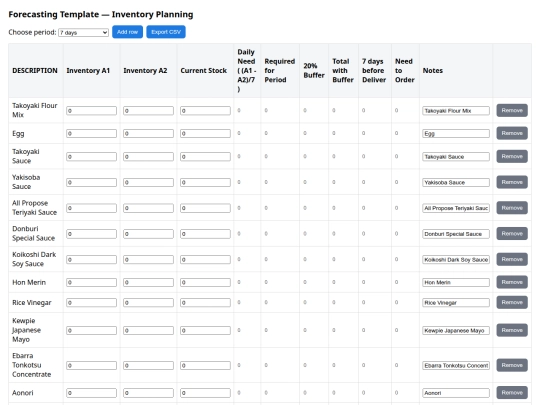This screenshot has width=540, height=405.
Task: Click the 20% Buffer column header
Action: 314,71
